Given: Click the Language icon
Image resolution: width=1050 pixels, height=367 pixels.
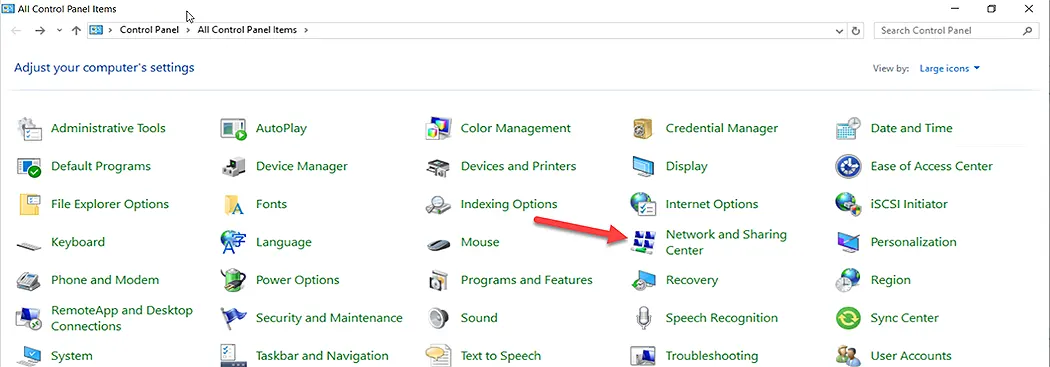Looking at the screenshot, I should click(234, 242).
